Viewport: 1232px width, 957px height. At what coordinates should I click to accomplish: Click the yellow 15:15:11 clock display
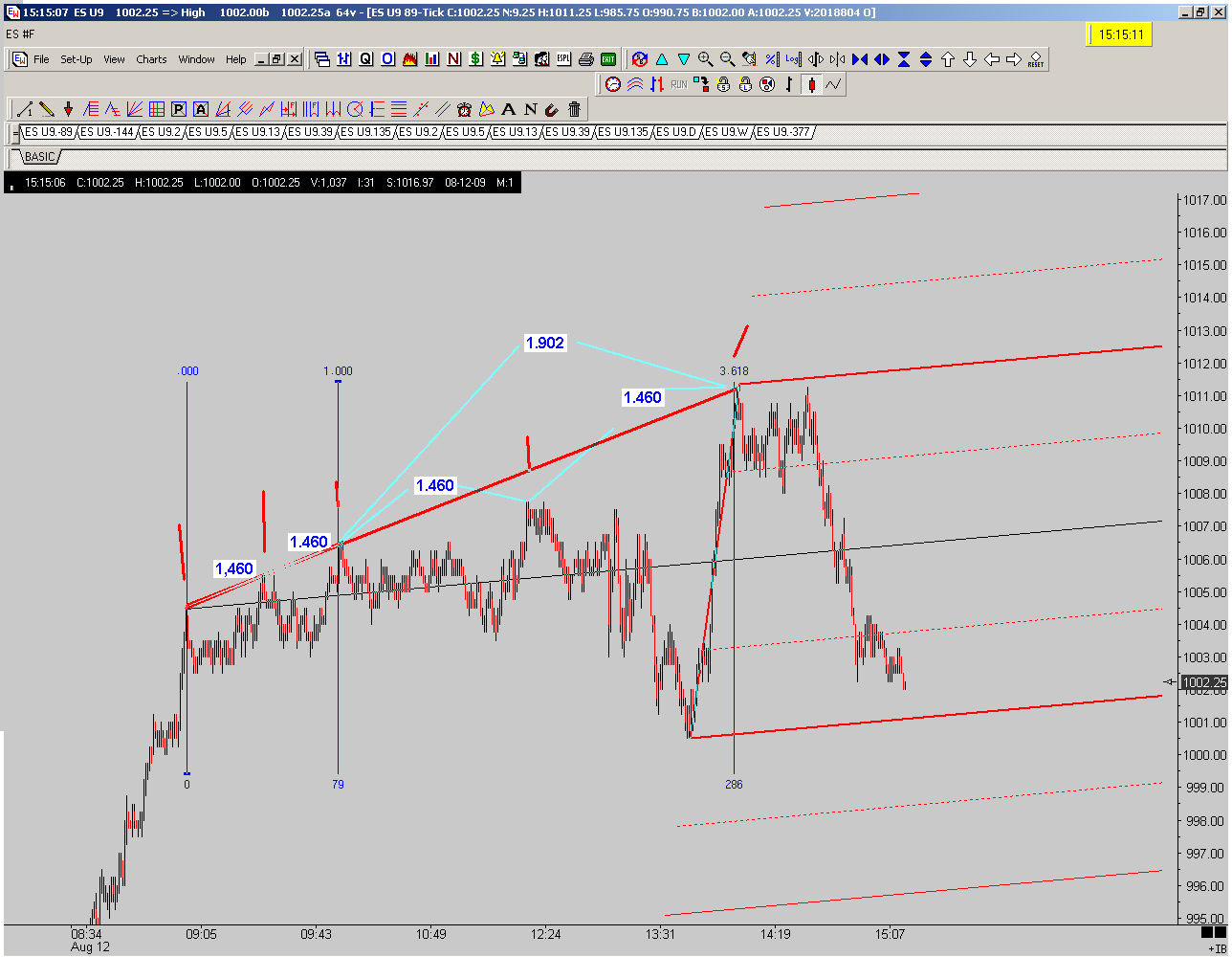1119,35
